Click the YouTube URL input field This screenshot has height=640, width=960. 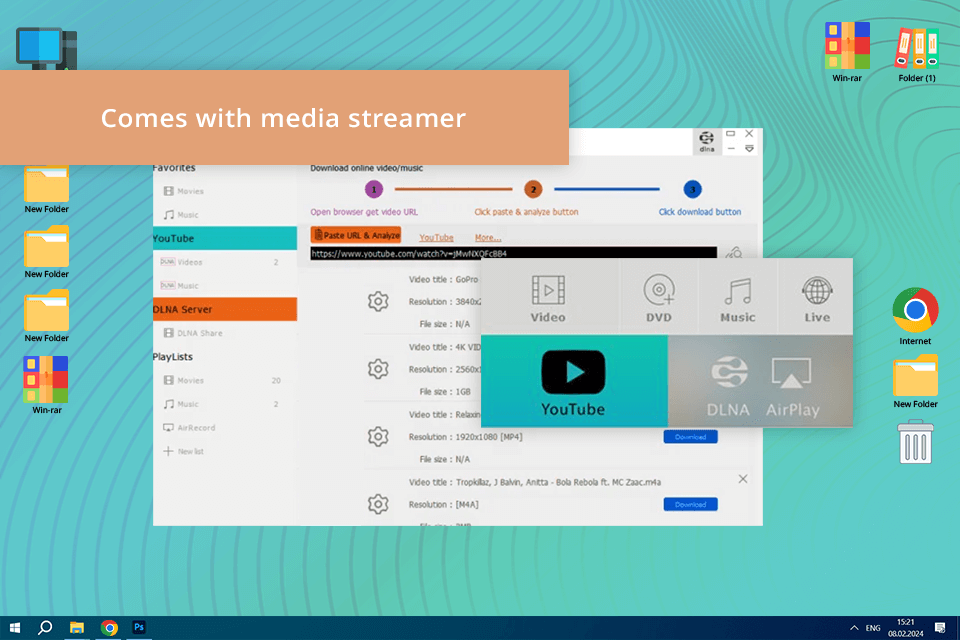tap(513, 253)
